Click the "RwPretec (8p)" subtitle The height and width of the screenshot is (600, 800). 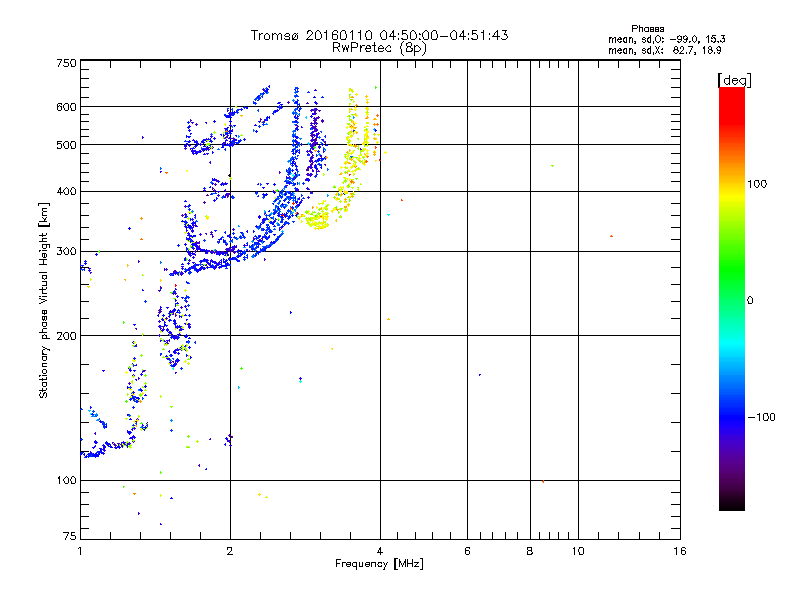379,47
